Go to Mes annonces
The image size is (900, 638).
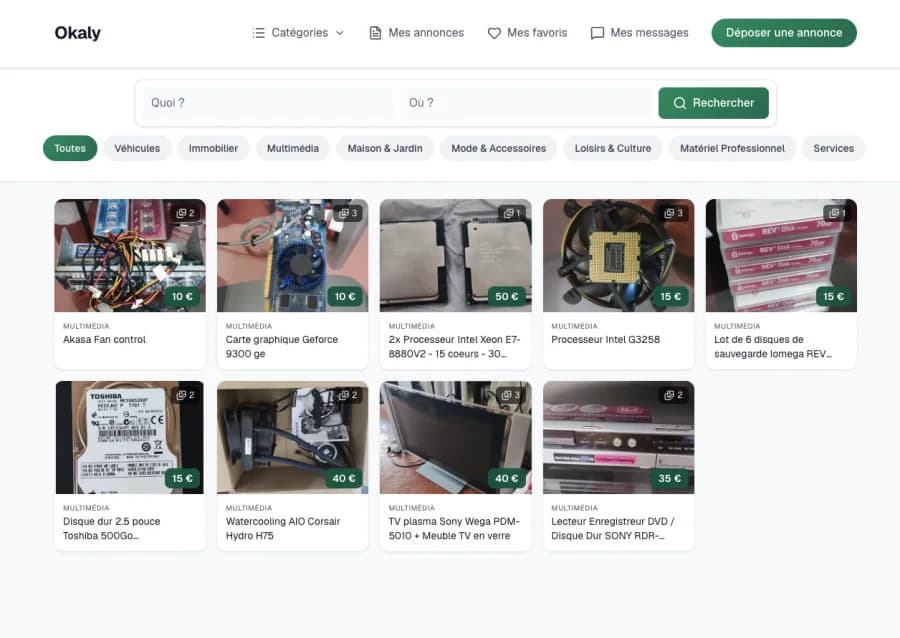click(x=416, y=33)
